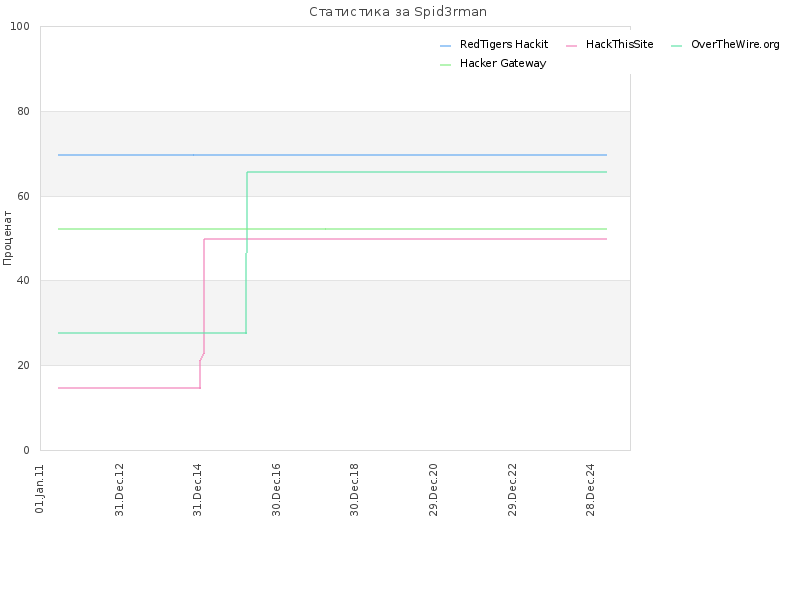Click the 31.Dec.14 x-axis label
Screen dimensions: 800x600
click(198, 490)
